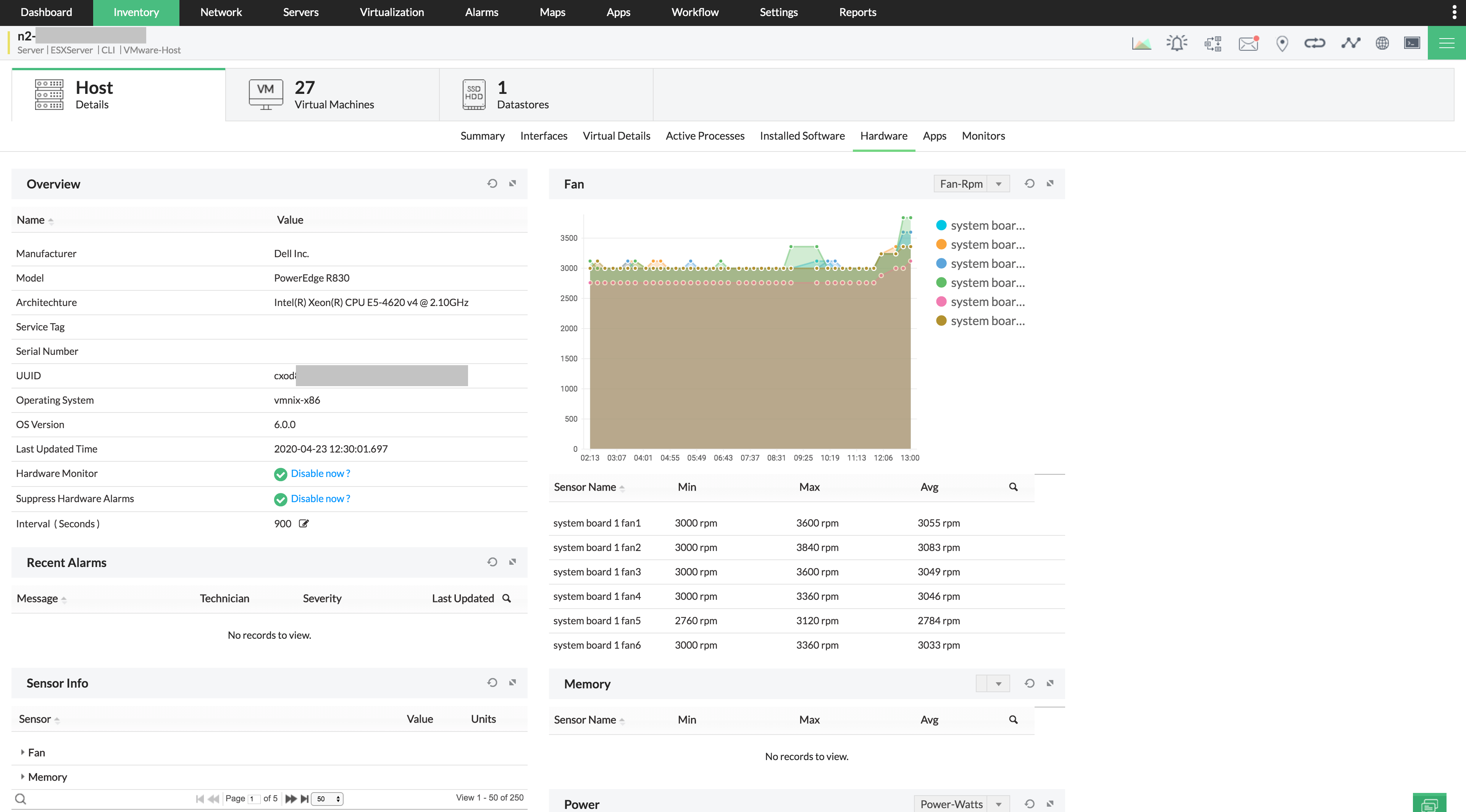The height and width of the screenshot is (812, 1466).
Task: Click Disable now for Suppress Hardware Alarms
Action: pos(320,498)
